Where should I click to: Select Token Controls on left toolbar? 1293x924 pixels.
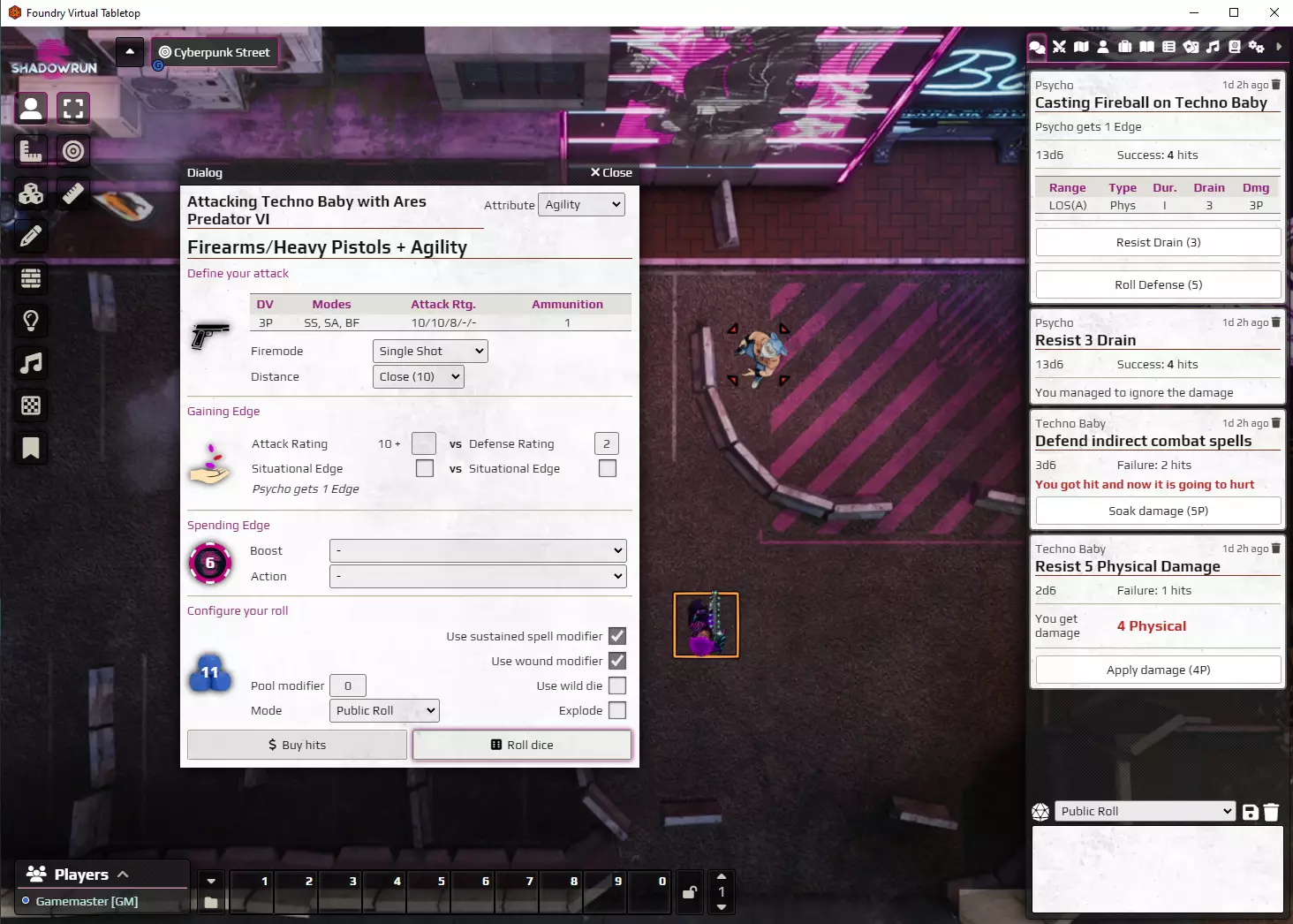(31, 109)
